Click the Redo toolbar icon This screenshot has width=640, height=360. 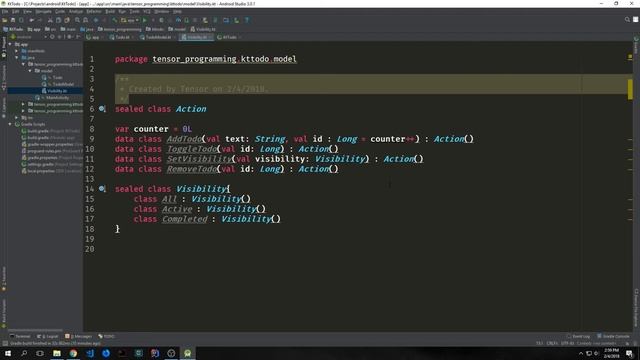pyautogui.click(x=40, y=20)
